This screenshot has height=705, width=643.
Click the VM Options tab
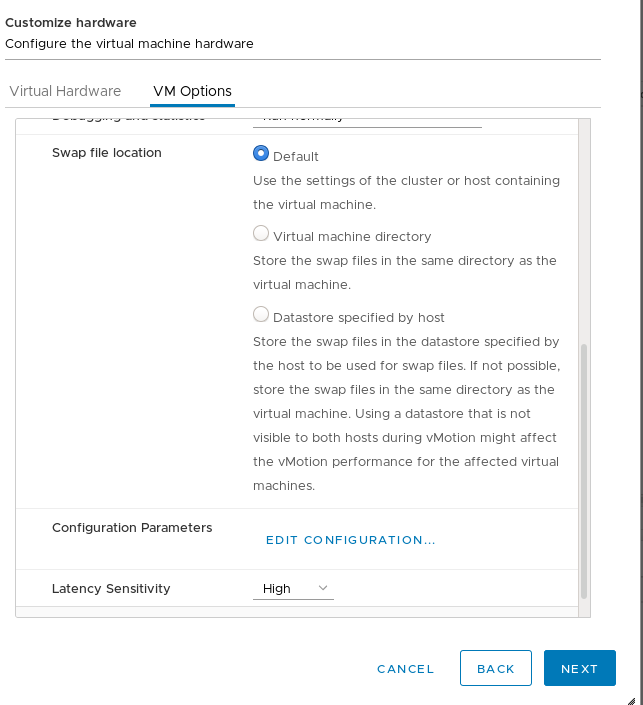click(x=192, y=91)
